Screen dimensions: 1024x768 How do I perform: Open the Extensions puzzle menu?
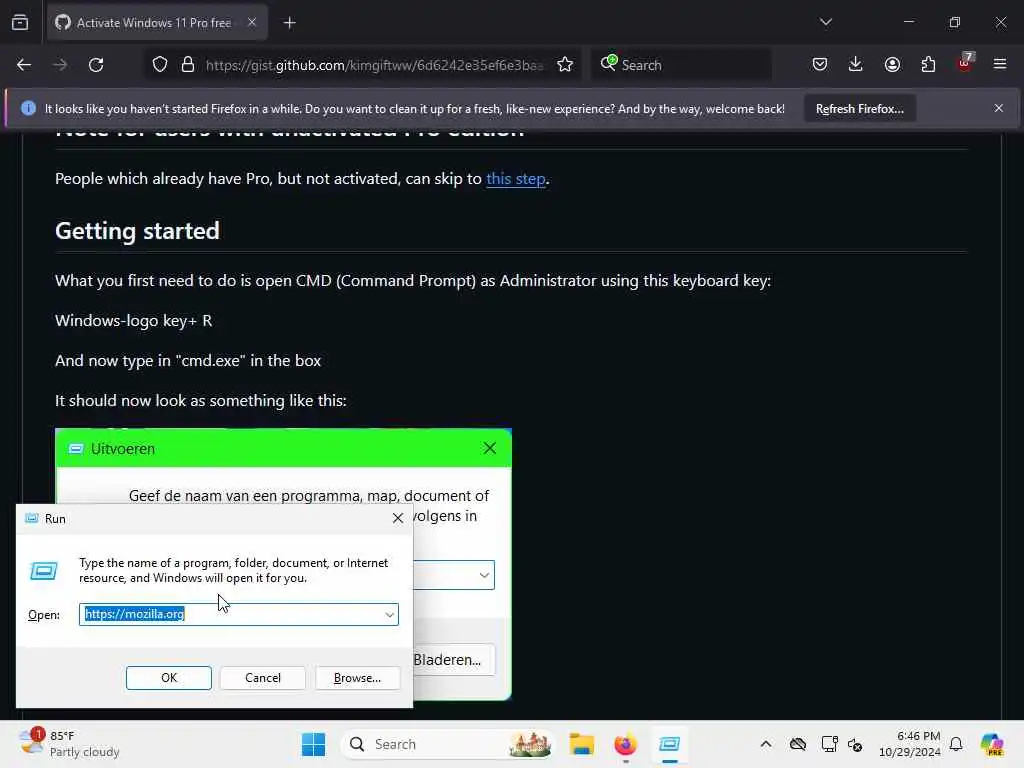(928, 65)
